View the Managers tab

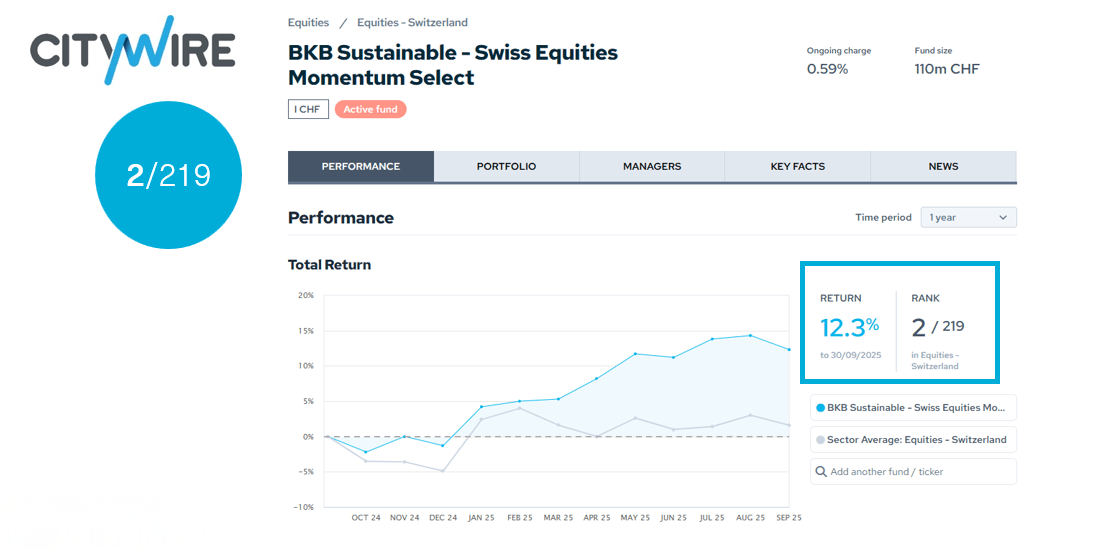click(x=651, y=166)
